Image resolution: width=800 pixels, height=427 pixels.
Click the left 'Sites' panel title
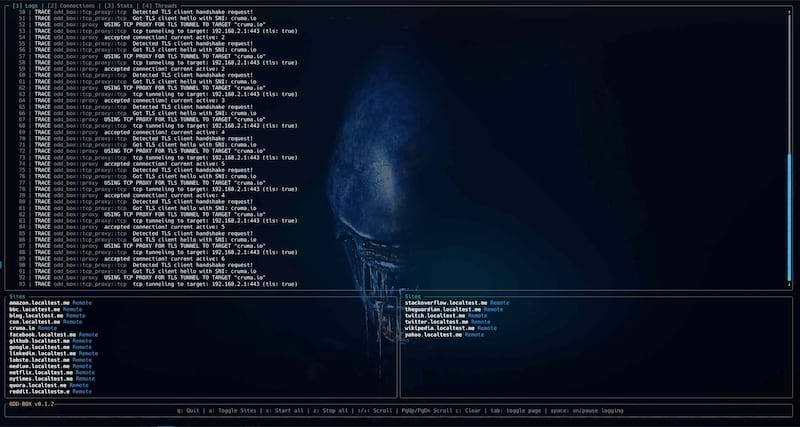pos(17,296)
